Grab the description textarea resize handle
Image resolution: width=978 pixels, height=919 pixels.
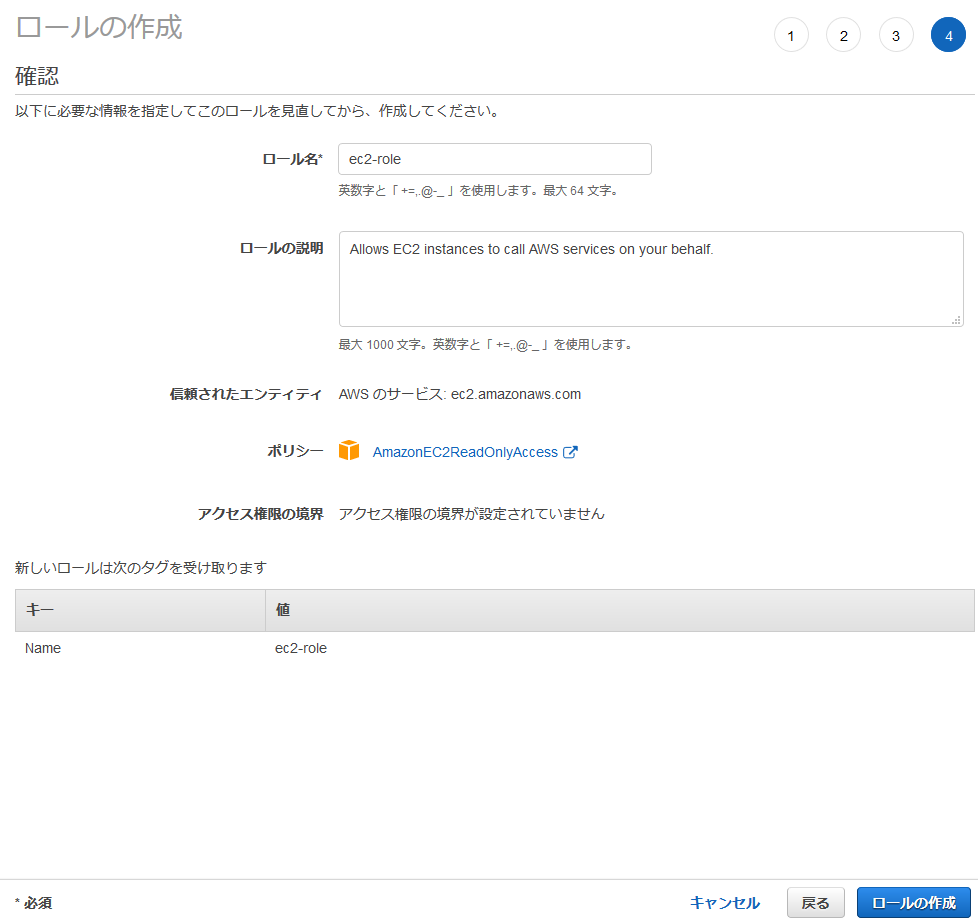pyautogui.click(x=956, y=320)
